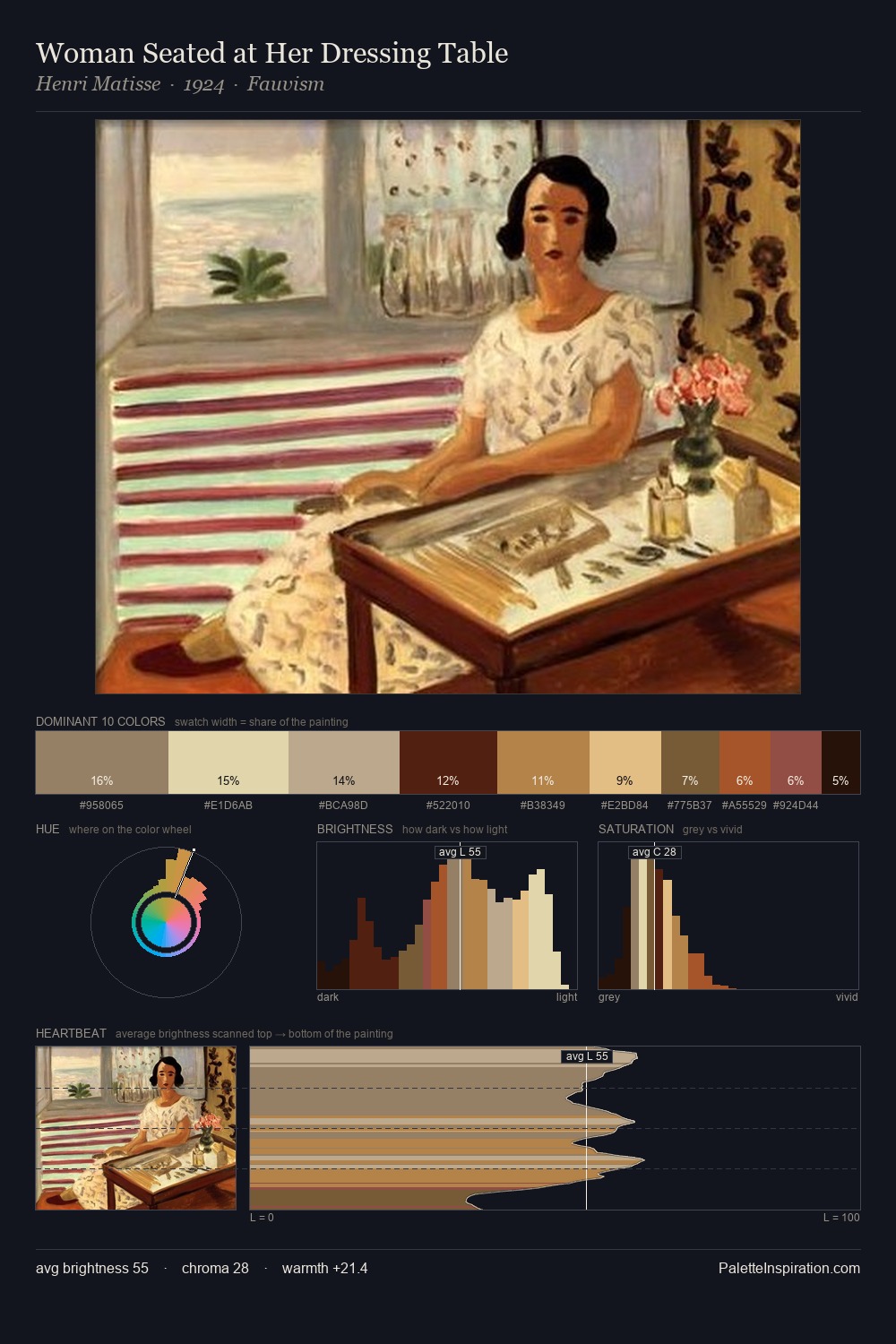
Task: Select the #E1D6AB cream swatch
Action: click(x=228, y=762)
